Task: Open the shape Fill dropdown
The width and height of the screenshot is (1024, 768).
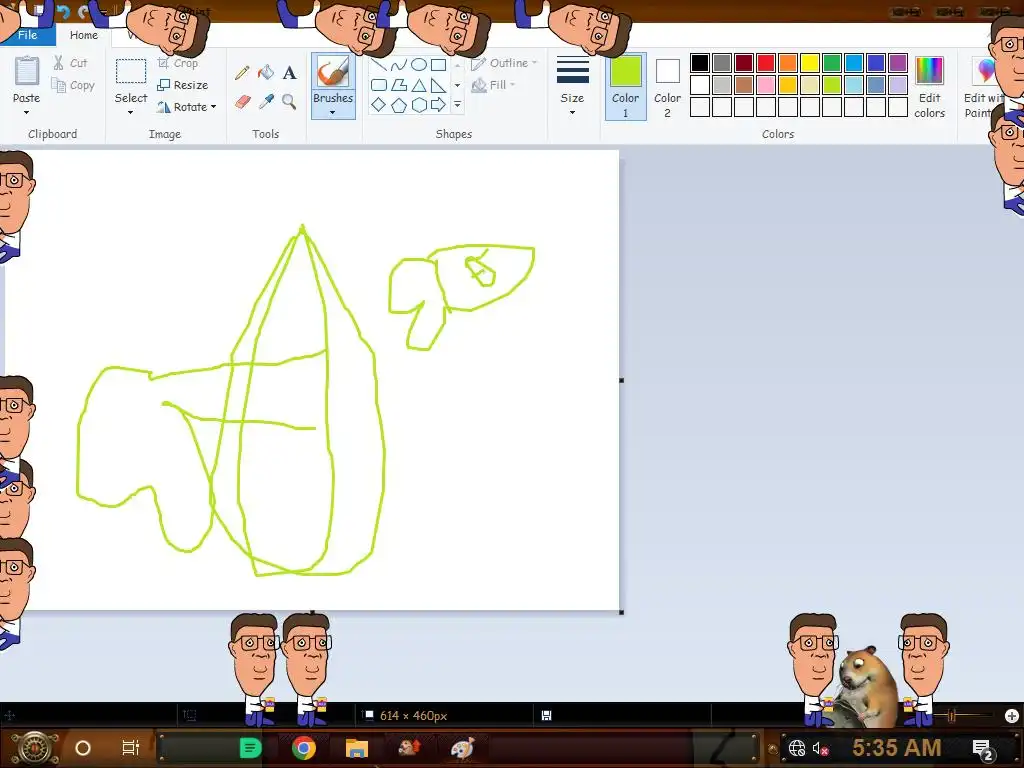Action: click(x=493, y=85)
